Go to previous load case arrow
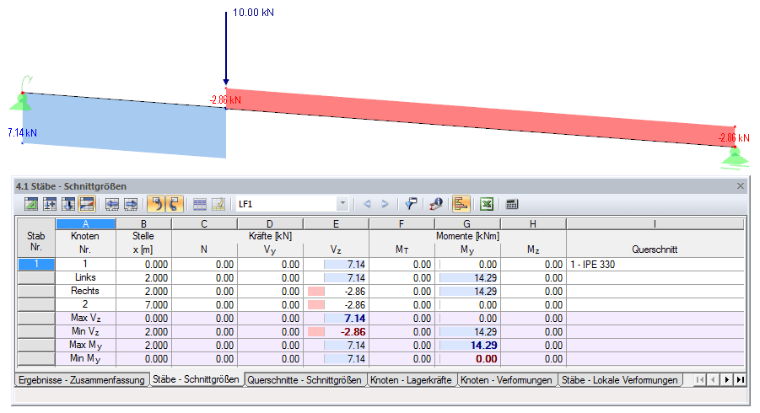Screen dimensions: 760x413 click(x=367, y=204)
